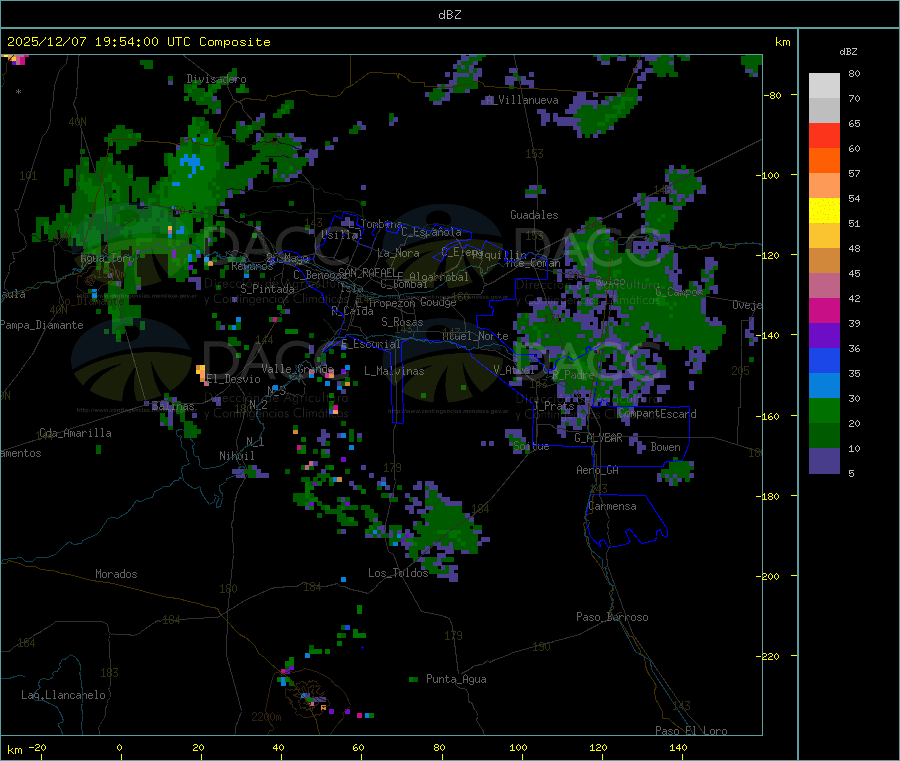
Task: Click the 2200m elevation contour label
Action: [266, 717]
